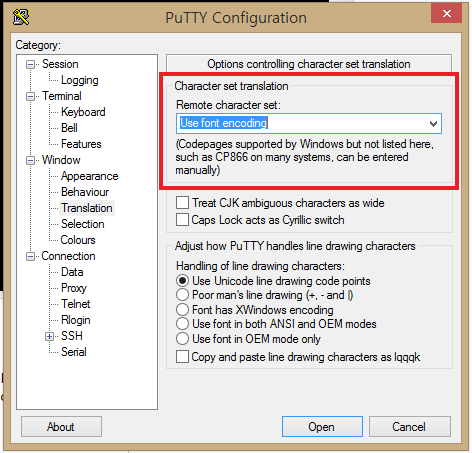Open the Behaviour category

click(x=85, y=192)
